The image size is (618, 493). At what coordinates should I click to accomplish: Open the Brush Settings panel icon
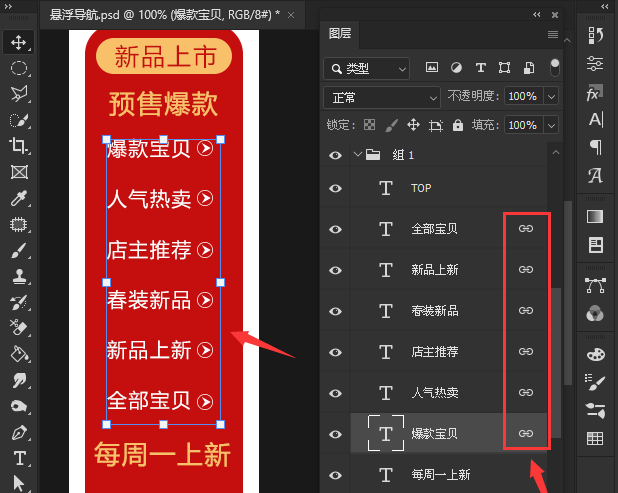(595, 382)
